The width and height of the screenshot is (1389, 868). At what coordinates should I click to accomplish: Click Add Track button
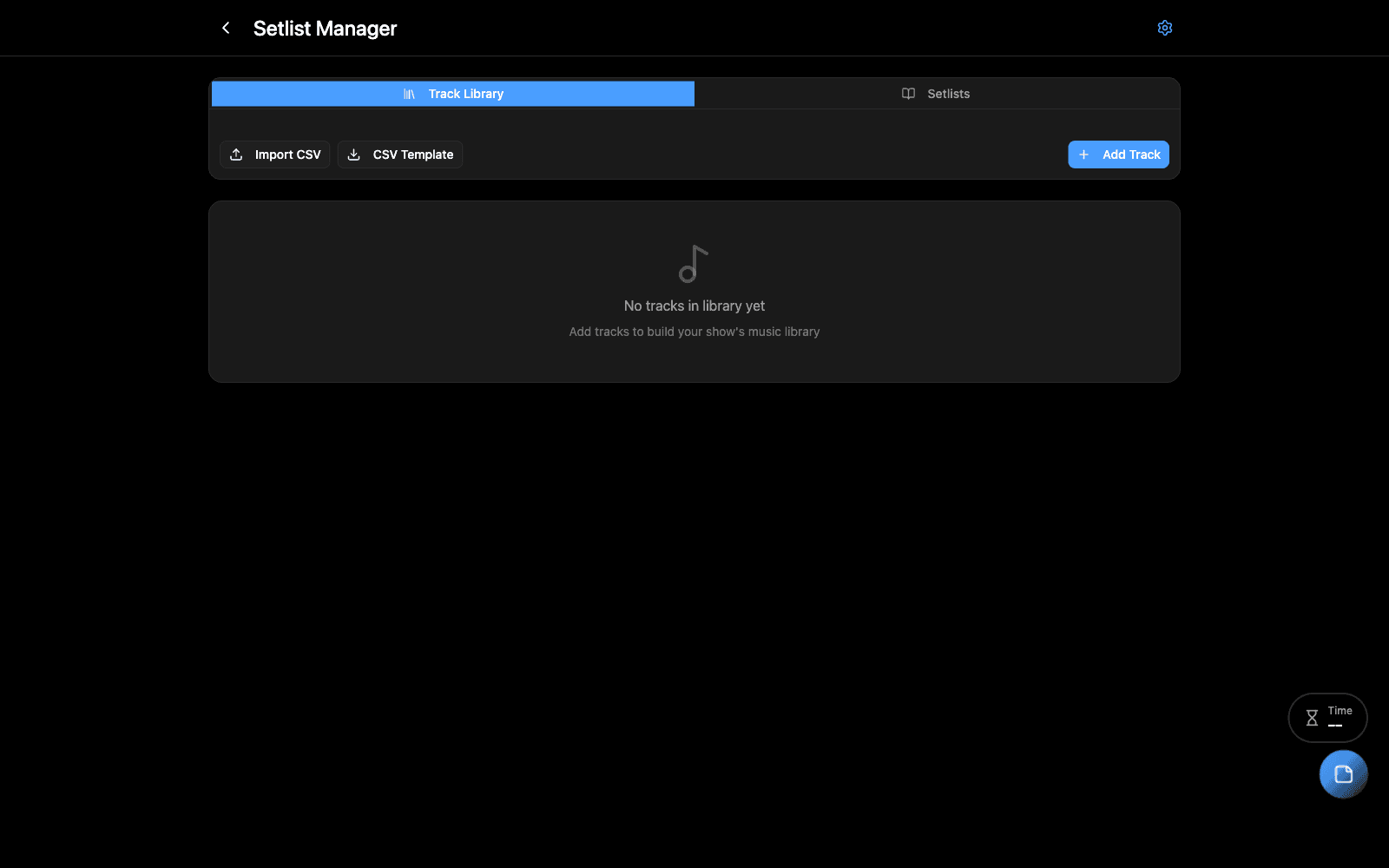1118,155
